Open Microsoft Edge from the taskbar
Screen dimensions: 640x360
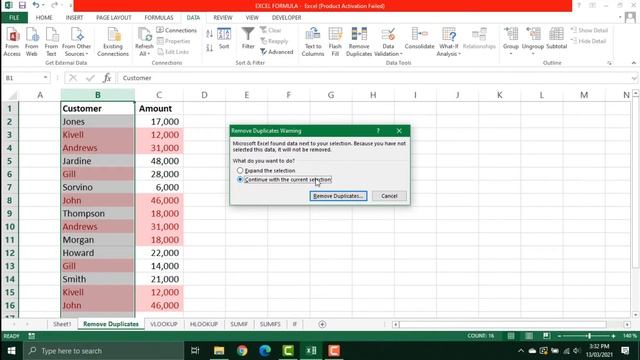point(265,351)
